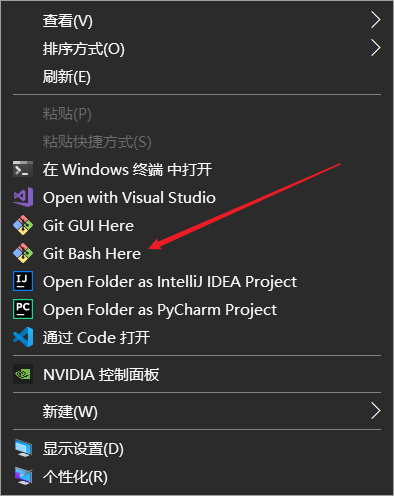Click the green NVIDIA icon
This screenshot has width=394, height=496.
pos(23,374)
